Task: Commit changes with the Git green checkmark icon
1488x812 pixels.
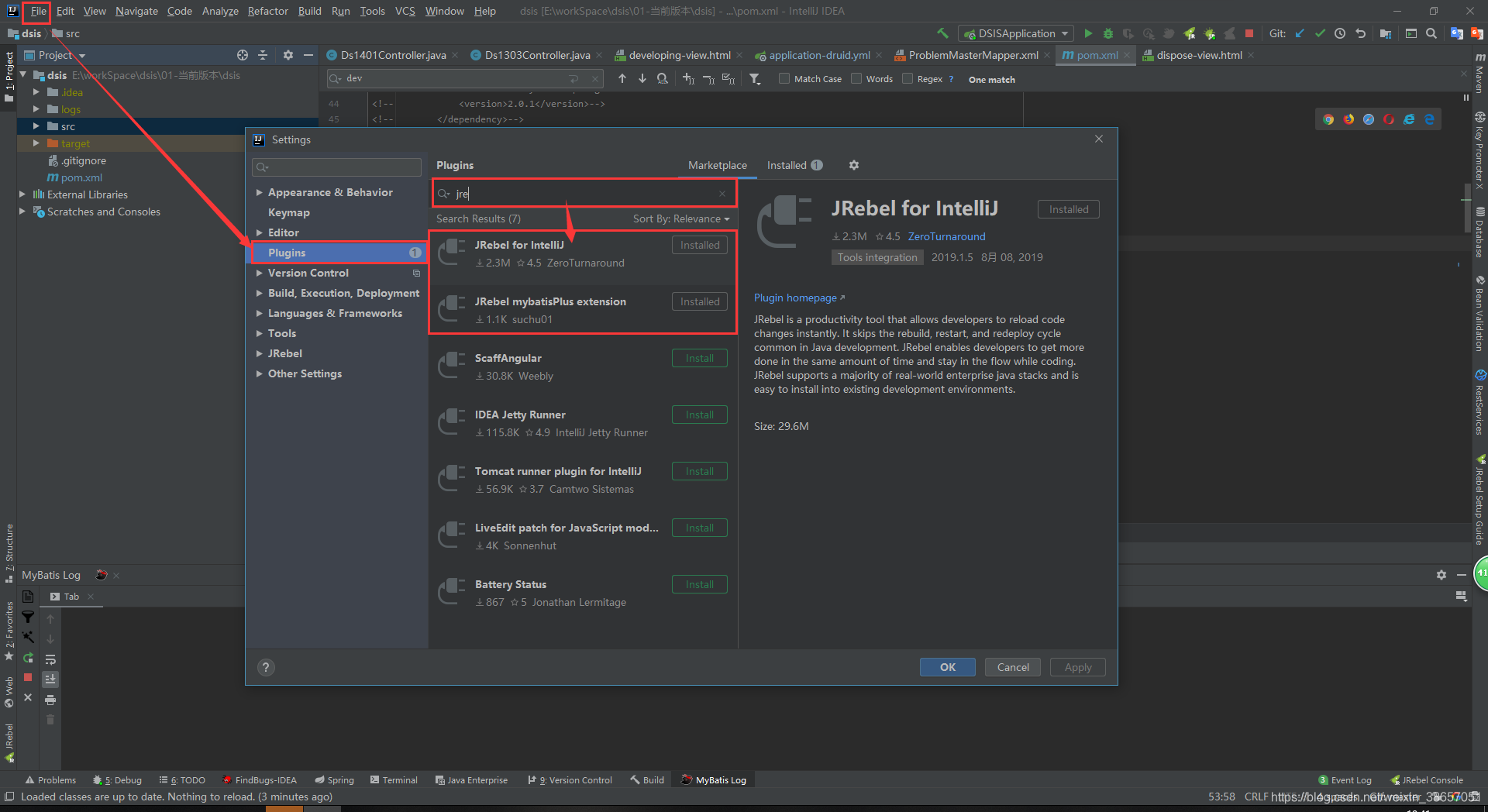Action: 1320,33
